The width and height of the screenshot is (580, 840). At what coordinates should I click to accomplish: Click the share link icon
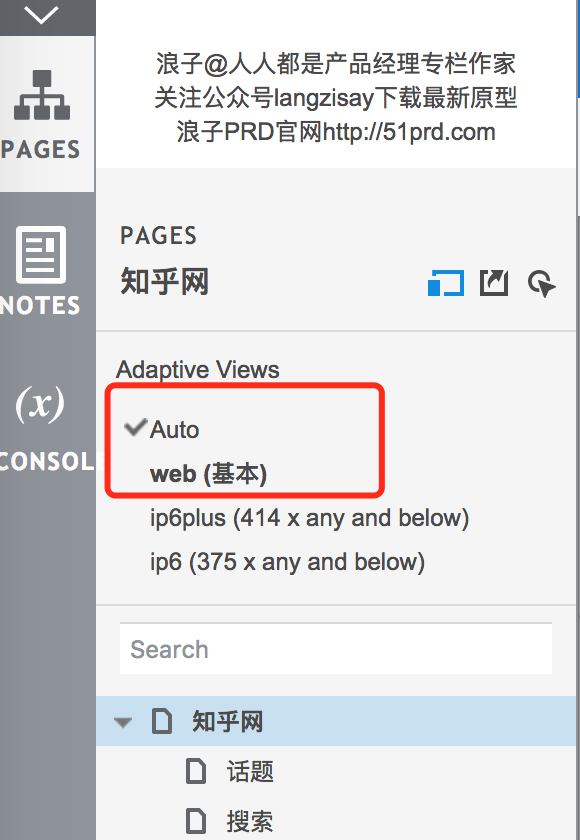pos(493,282)
